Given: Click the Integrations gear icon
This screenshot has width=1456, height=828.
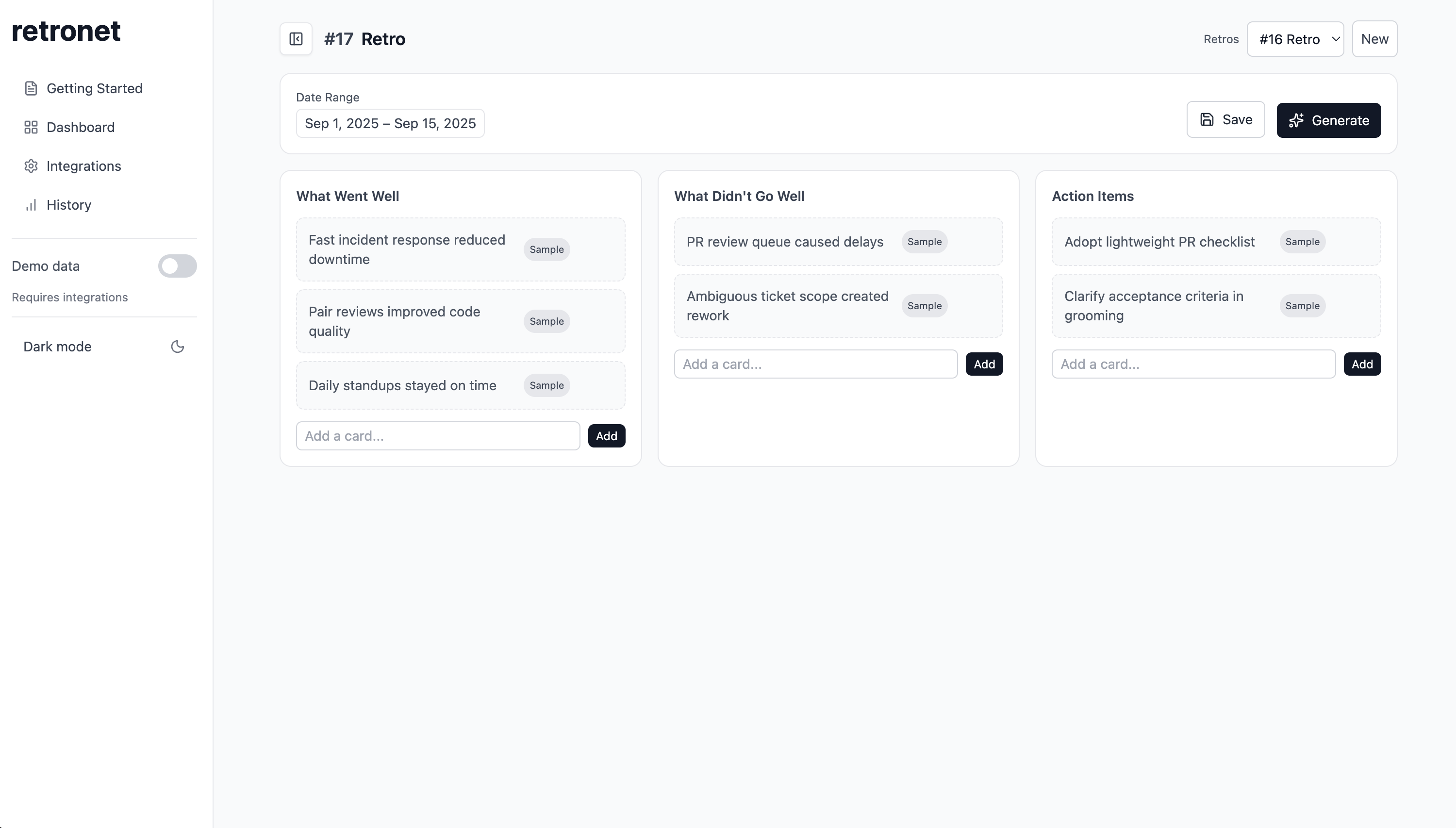Looking at the screenshot, I should (31, 166).
